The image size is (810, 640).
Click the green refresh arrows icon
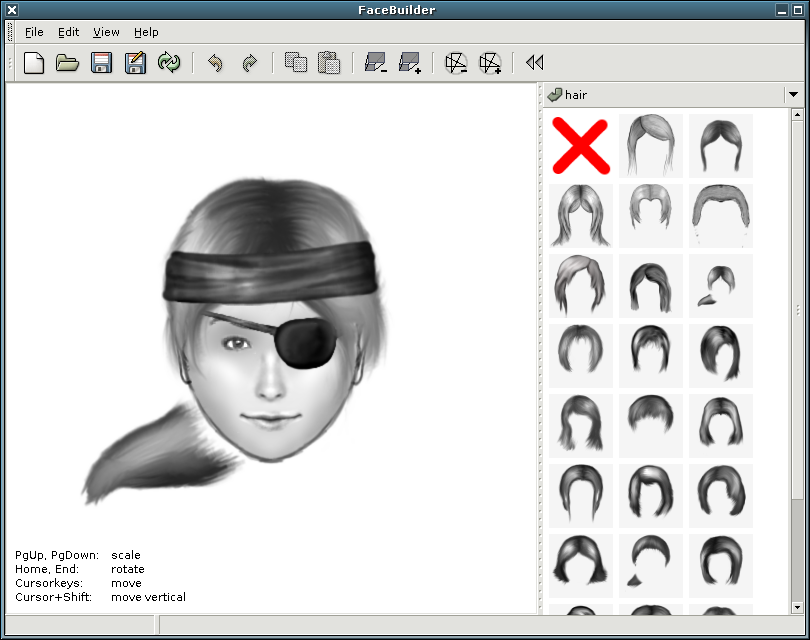[x=169, y=63]
